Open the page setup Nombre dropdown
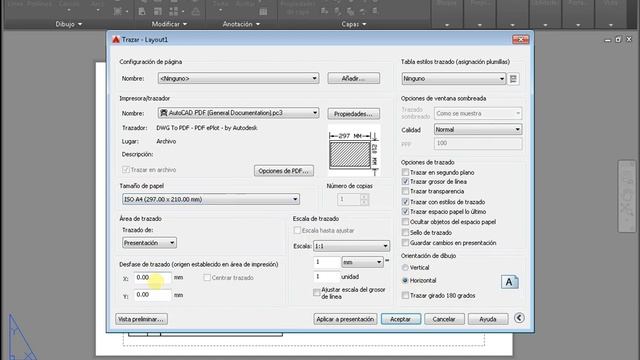This screenshot has height=360, width=640. pyautogui.click(x=238, y=78)
